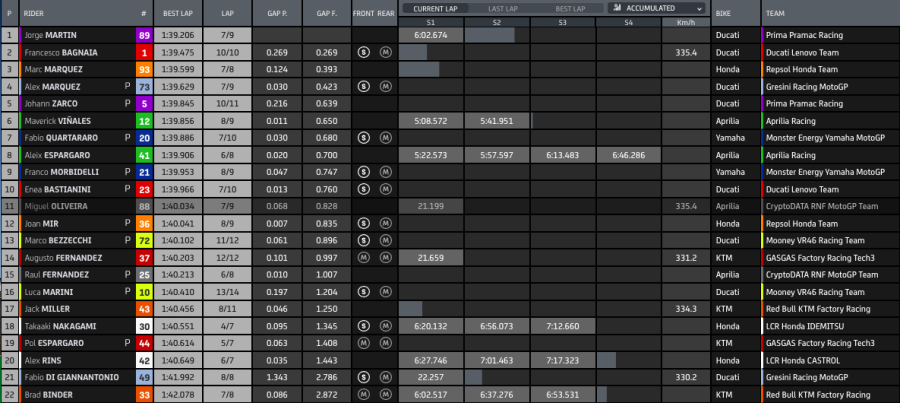Select rider name Miguel OLIVEIRA

pyautogui.click(x=56, y=207)
